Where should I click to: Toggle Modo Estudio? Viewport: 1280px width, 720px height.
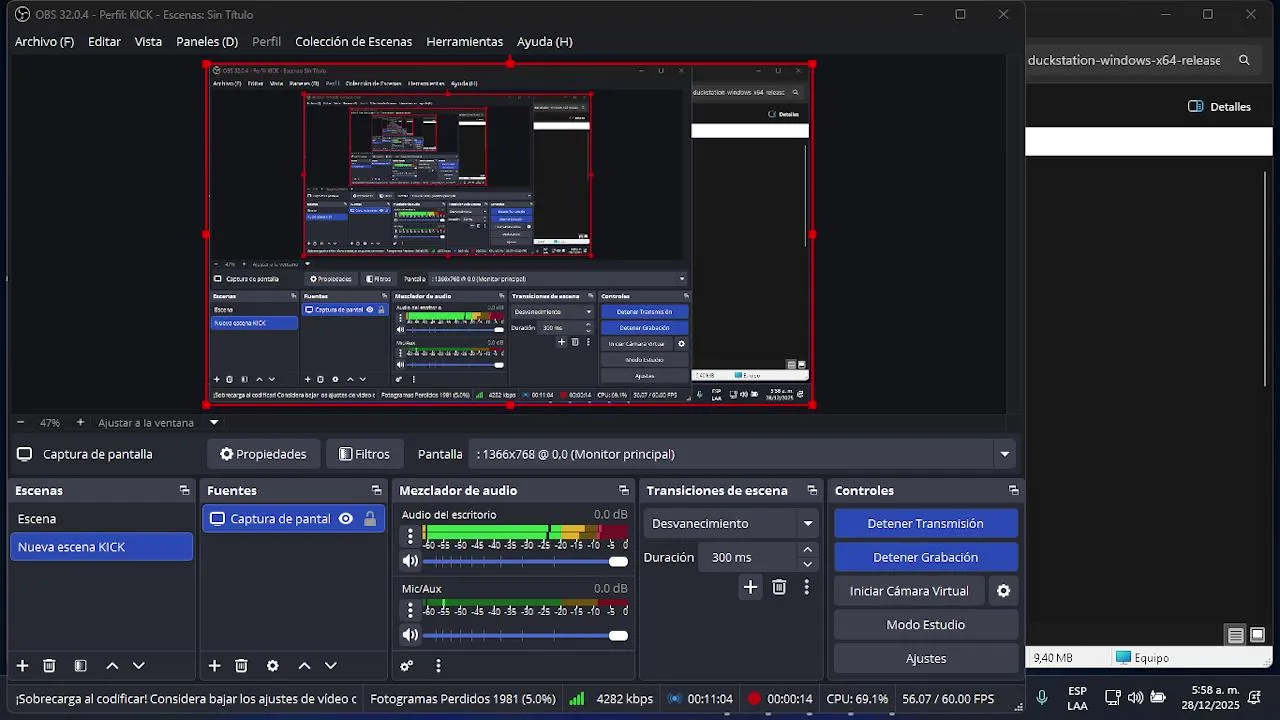click(x=926, y=625)
